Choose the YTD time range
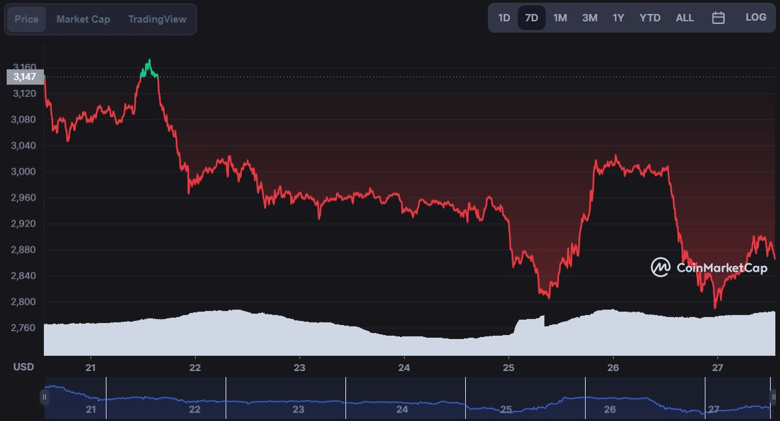The width and height of the screenshot is (780, 421). 650,18
